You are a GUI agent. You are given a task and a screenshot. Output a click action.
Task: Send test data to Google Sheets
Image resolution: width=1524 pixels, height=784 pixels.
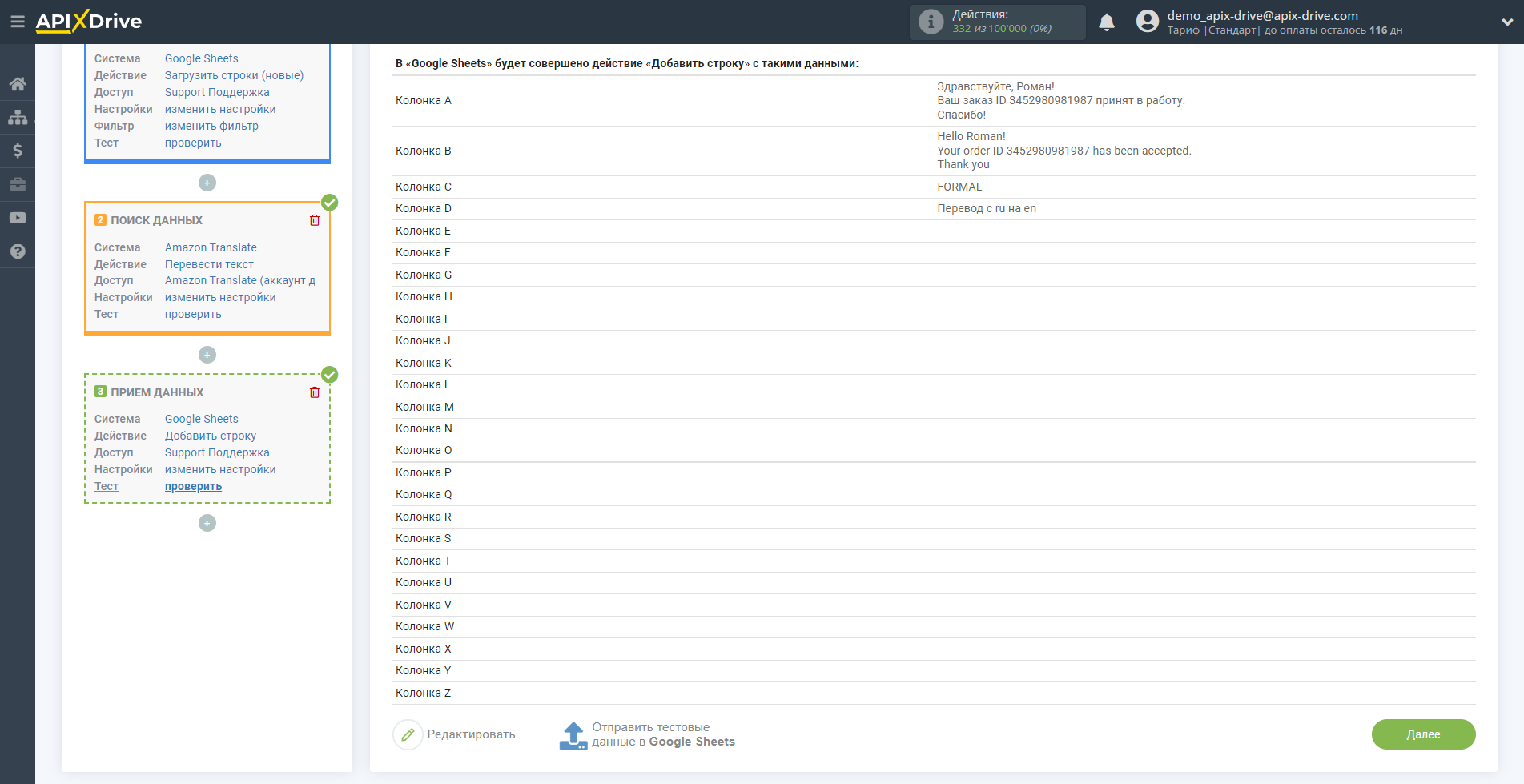pyautogui.click(x=663, y=734)
